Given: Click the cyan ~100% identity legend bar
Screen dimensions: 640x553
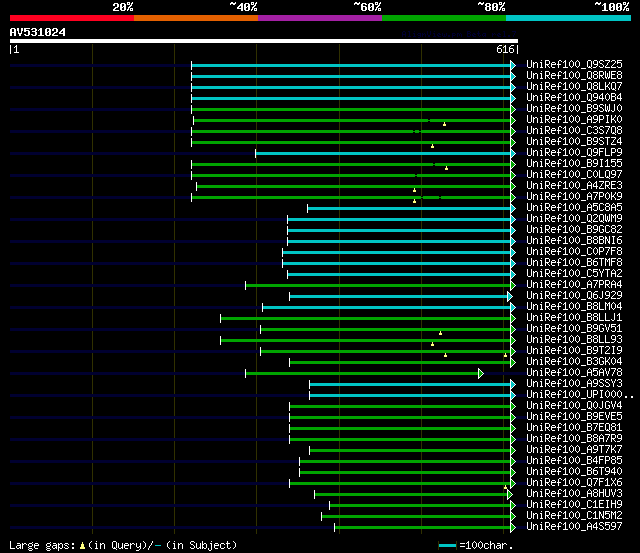Looking at the screenshot, I should [569, 18].
